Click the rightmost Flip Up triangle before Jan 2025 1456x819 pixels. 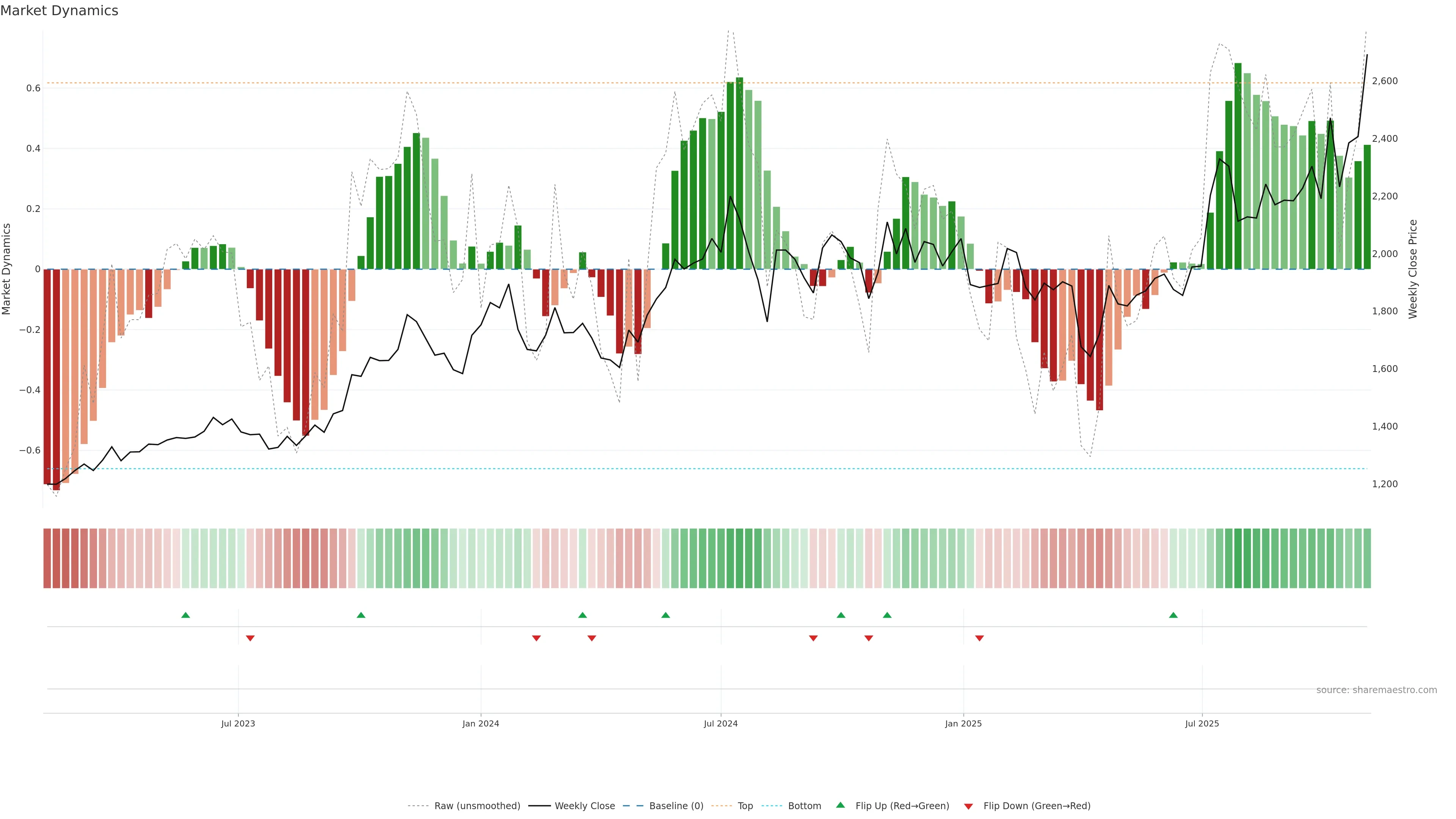[887, 615]
